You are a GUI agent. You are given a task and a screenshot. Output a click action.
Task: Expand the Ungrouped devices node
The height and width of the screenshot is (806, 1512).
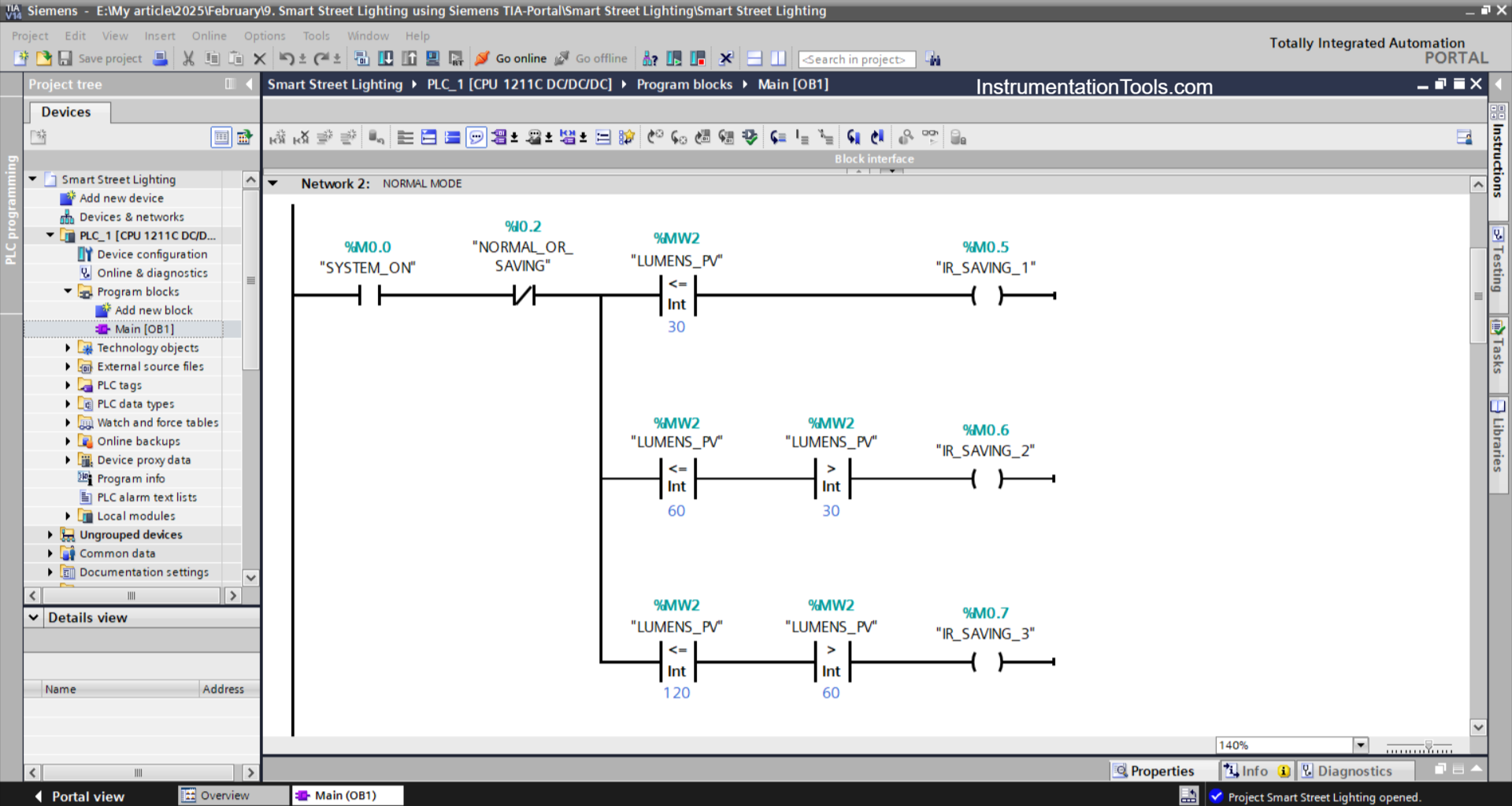pyautogui.click(x=50, y=534)
